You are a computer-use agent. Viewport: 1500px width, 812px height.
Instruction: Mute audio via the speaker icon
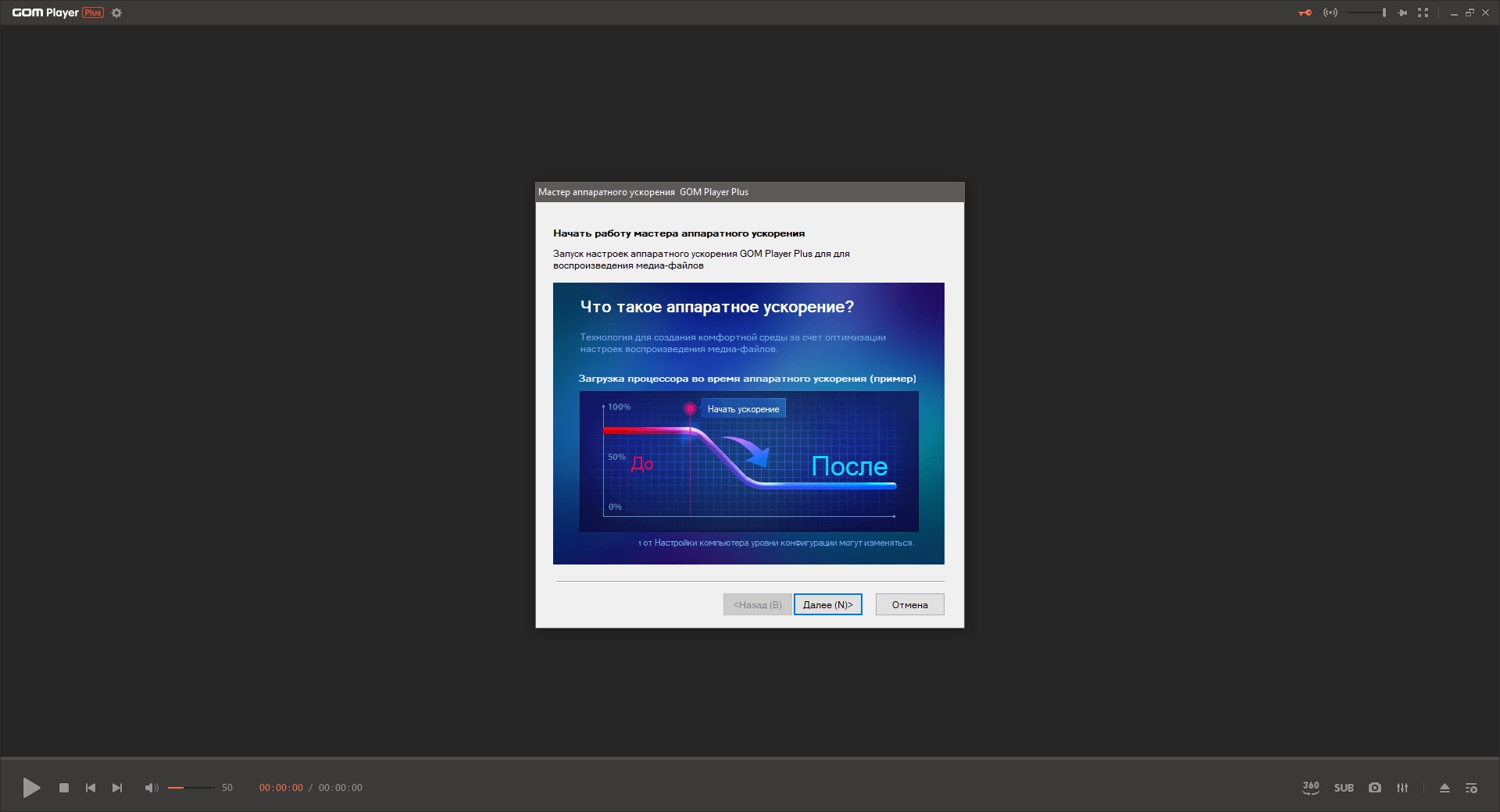coord(152,788)
